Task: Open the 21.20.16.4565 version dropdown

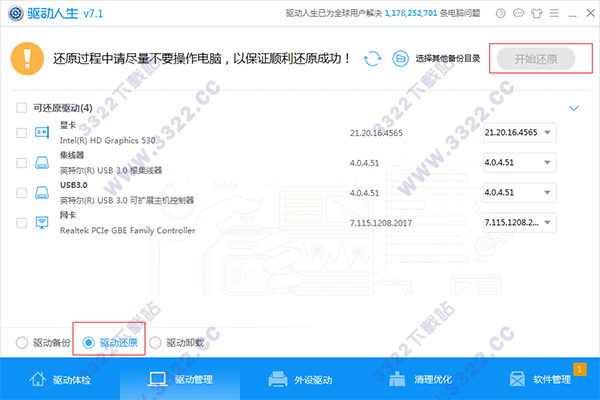Action: coord(519,132)
